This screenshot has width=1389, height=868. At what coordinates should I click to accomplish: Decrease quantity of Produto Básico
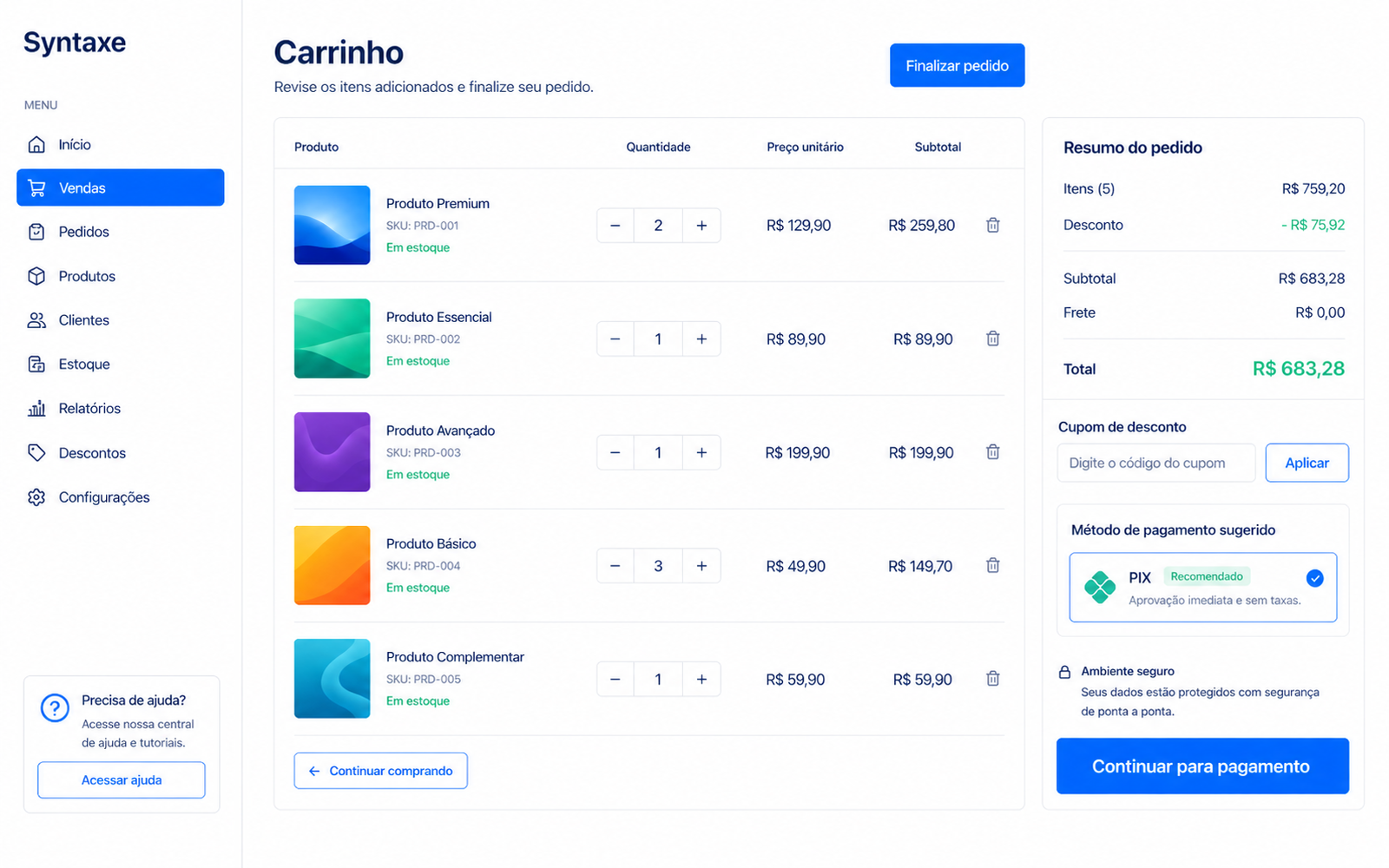(616, 566)
